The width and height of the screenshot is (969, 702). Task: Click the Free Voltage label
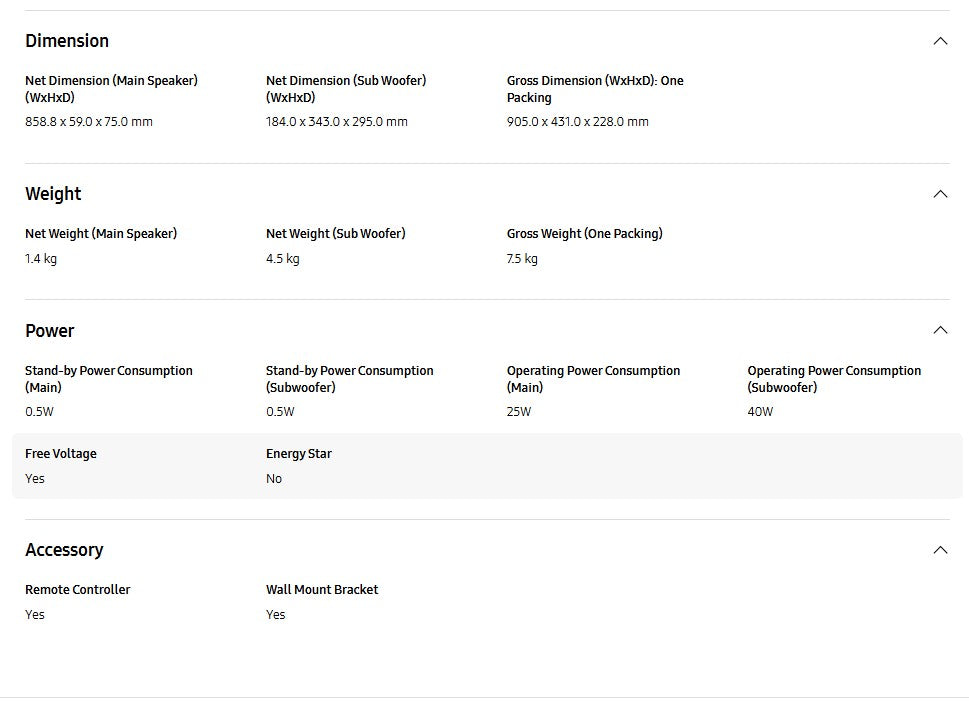click(x=61, y=454)
